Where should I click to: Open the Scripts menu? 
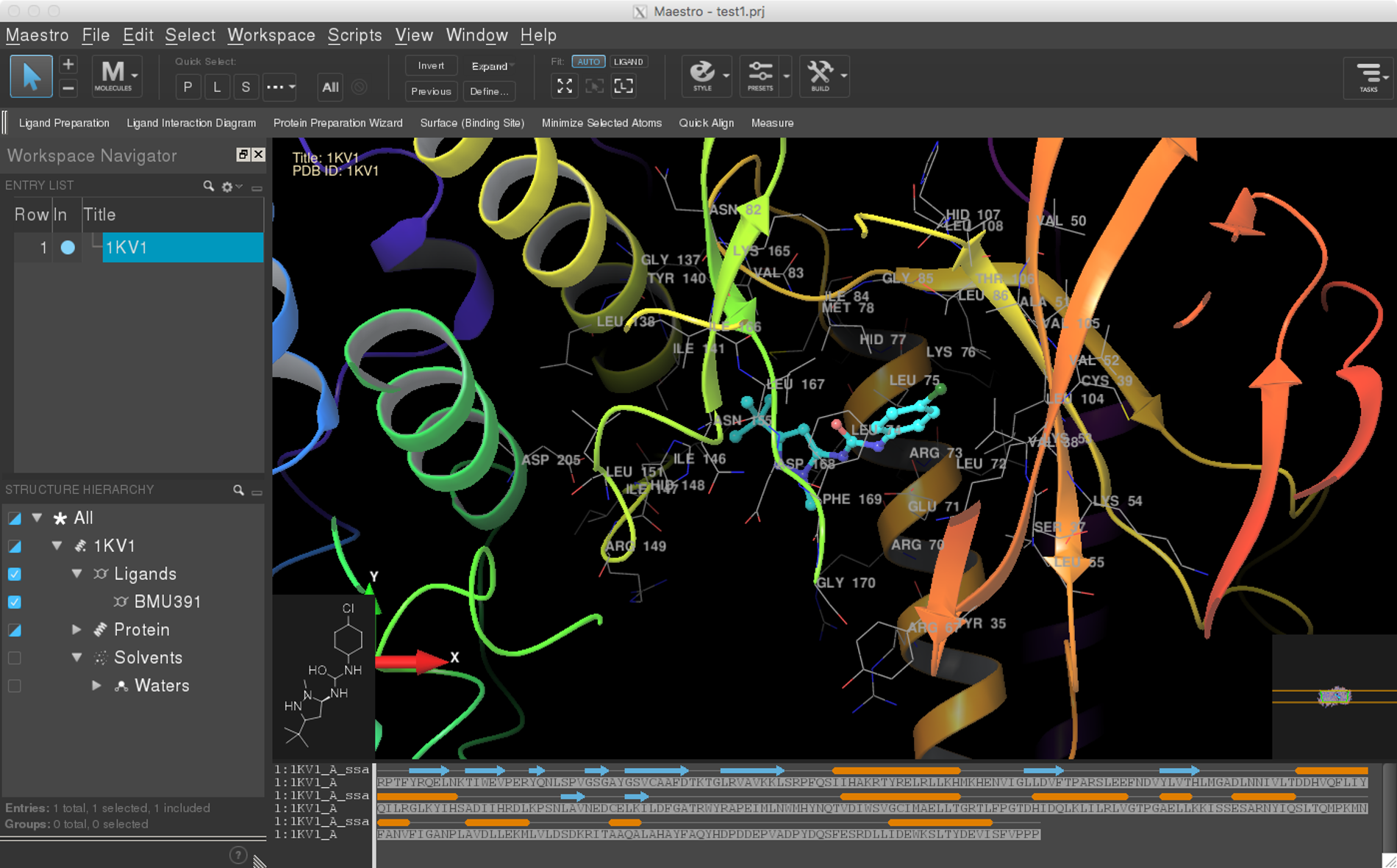tap(354, 35)
